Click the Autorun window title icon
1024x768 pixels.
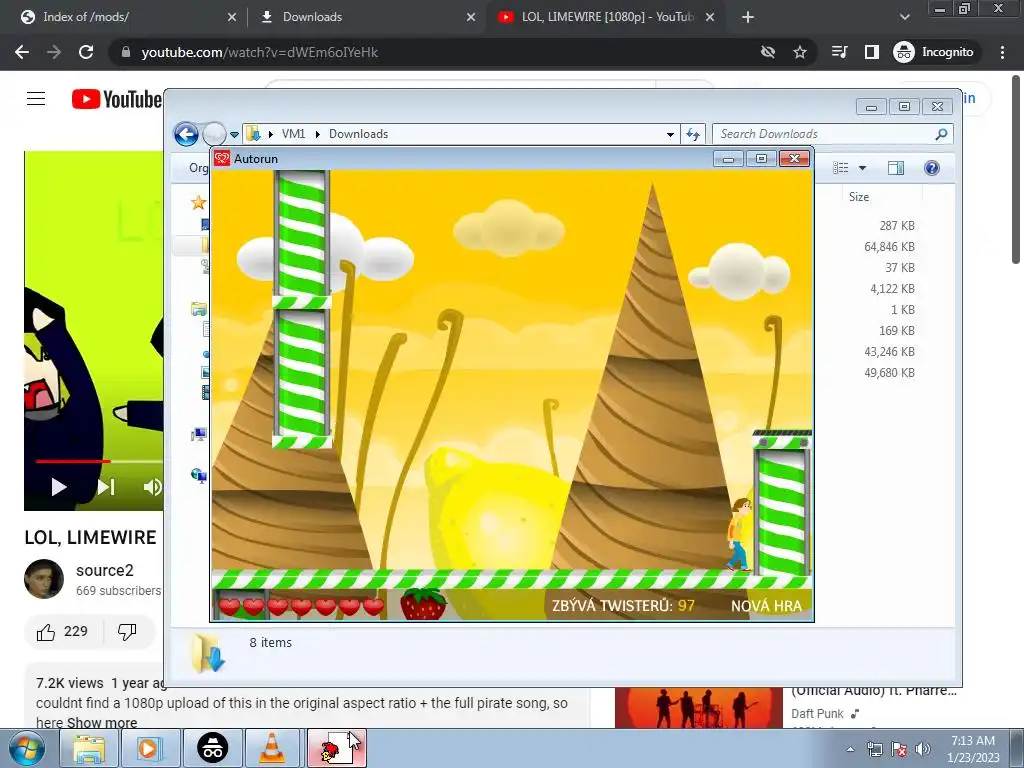point(222,159)
